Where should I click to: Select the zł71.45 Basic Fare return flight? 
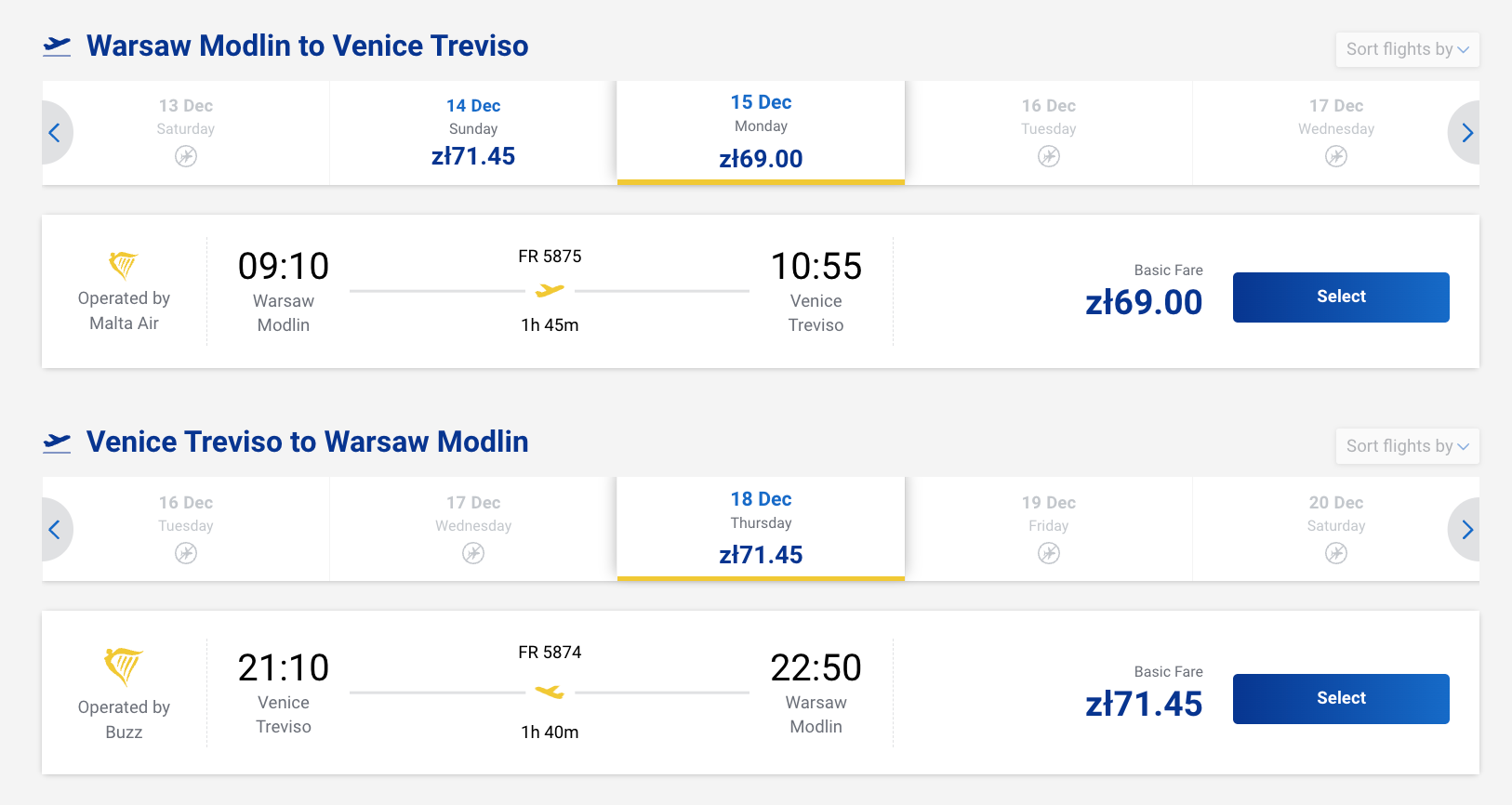pyautogui.click(x=1340, y=699)
